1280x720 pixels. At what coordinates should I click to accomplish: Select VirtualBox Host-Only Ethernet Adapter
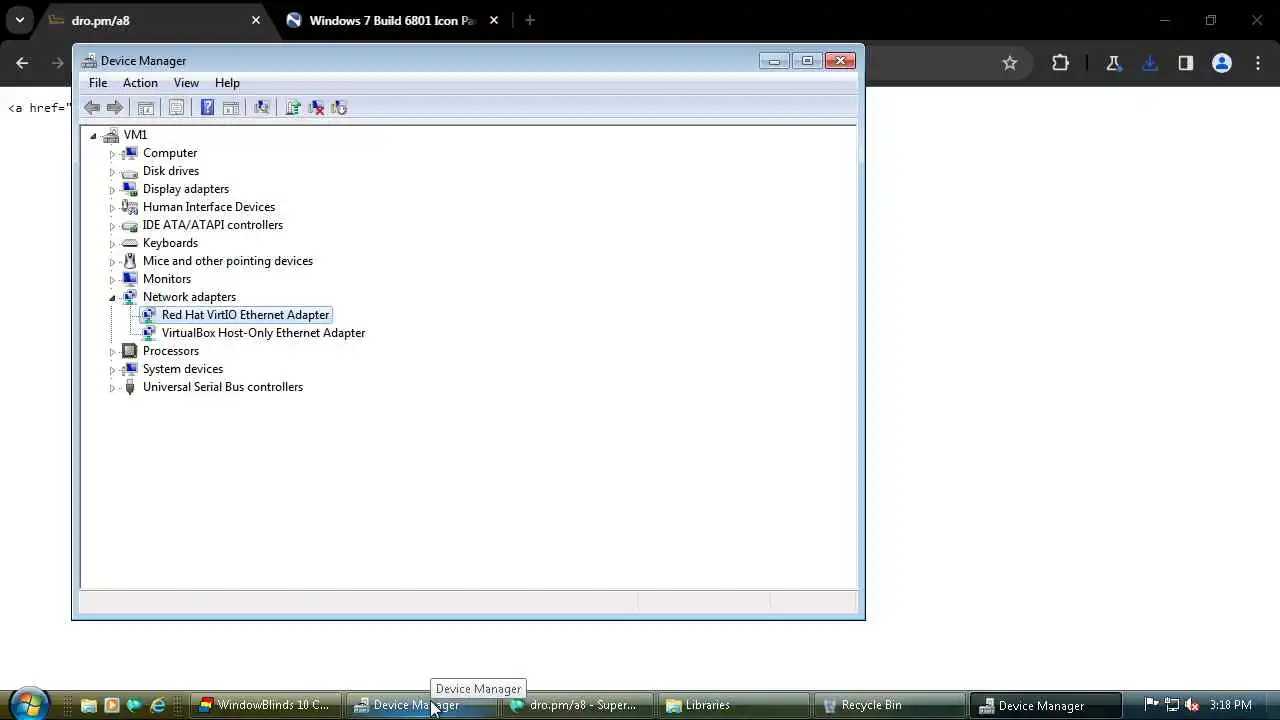pos(263,333)
